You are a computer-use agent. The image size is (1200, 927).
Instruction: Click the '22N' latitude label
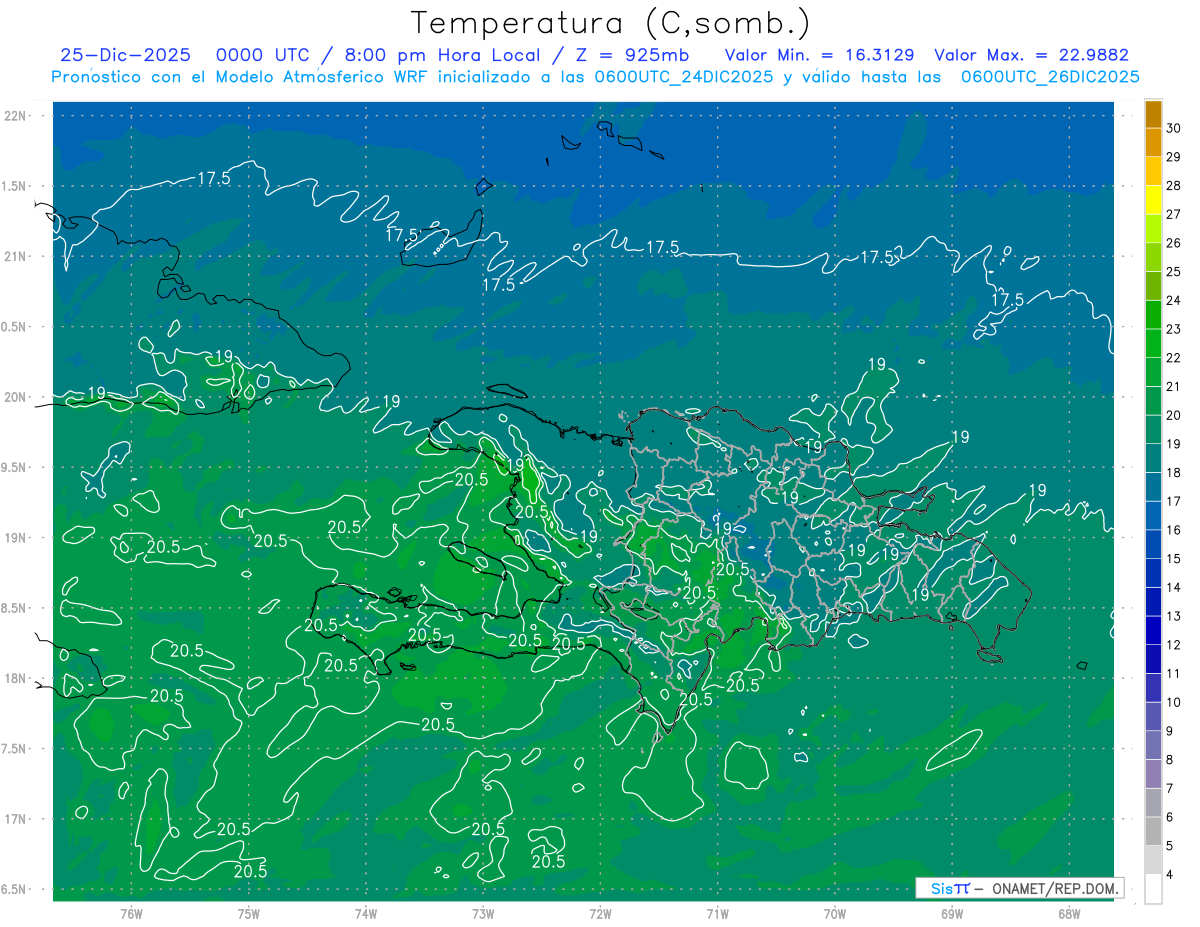tap(16, 116)
